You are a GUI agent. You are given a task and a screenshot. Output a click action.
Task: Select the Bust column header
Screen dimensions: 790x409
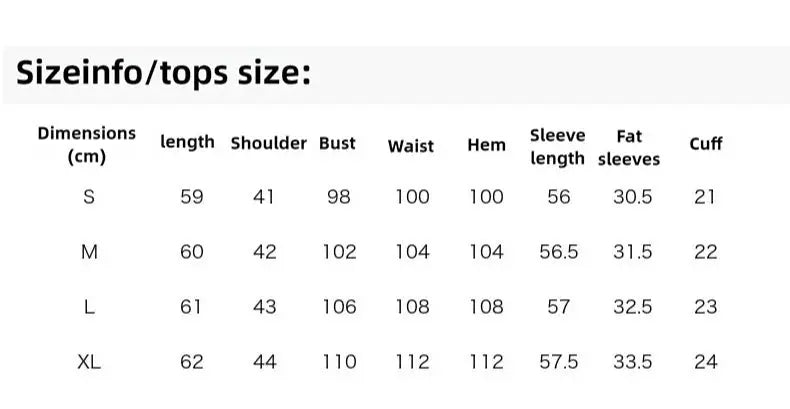tap(338, 143)
